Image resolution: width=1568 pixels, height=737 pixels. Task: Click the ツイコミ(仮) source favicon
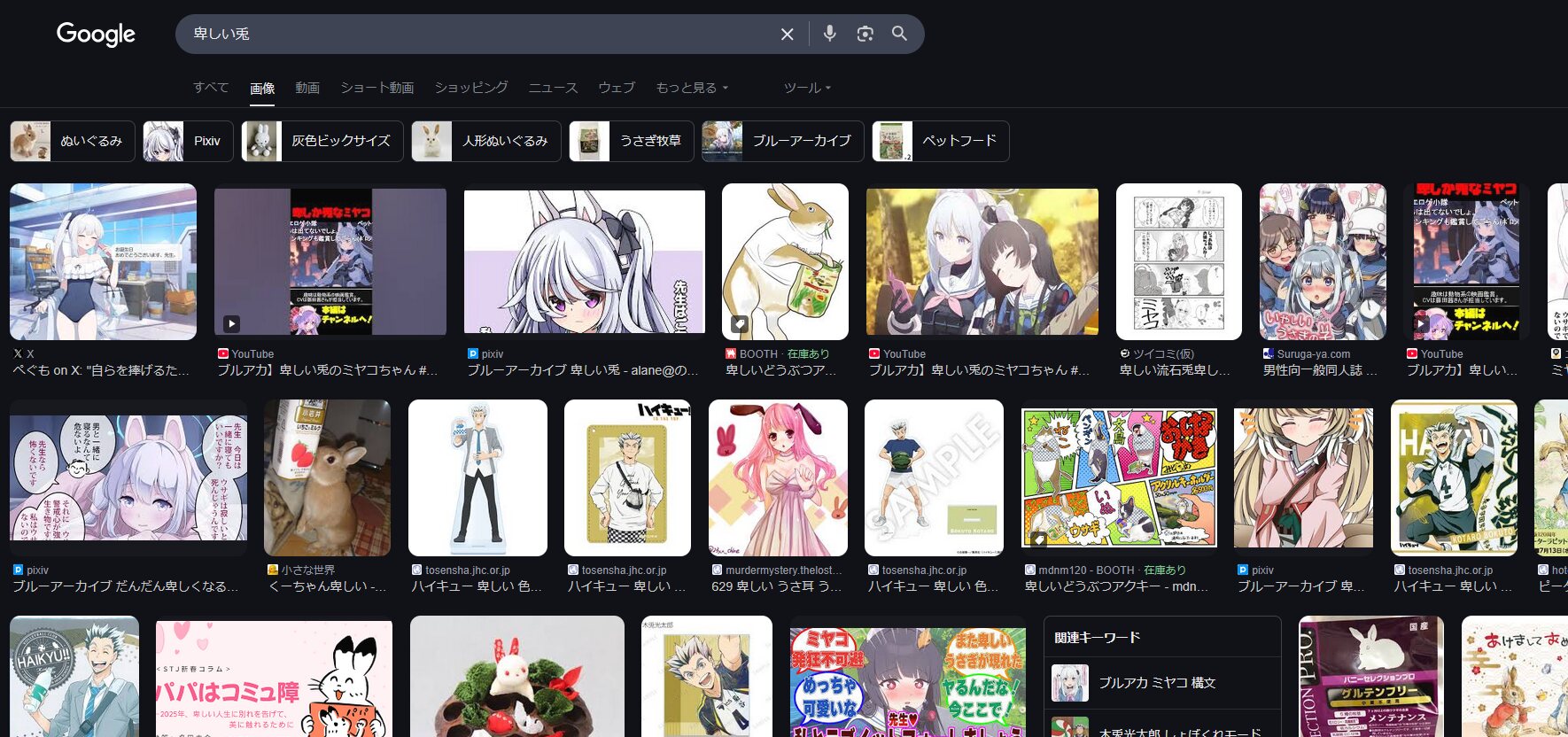click(1125, 353)
